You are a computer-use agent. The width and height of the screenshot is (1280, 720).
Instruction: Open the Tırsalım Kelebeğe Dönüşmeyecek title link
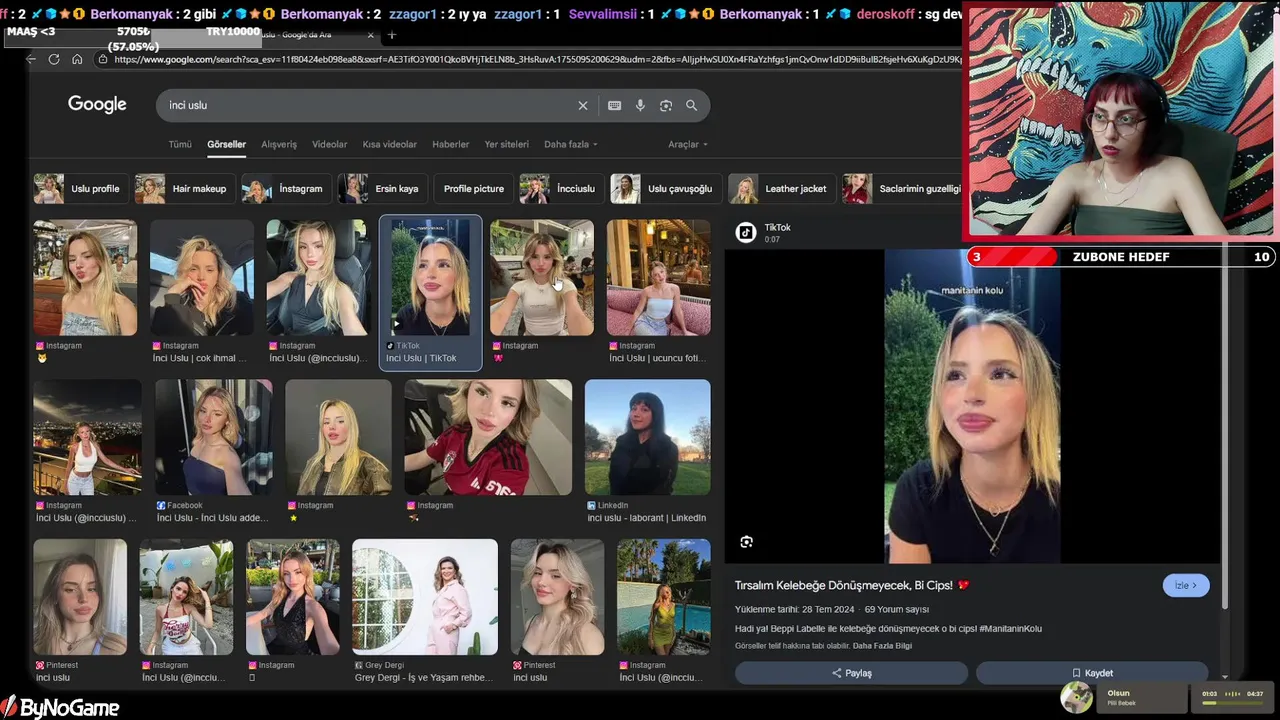[852, 585]
